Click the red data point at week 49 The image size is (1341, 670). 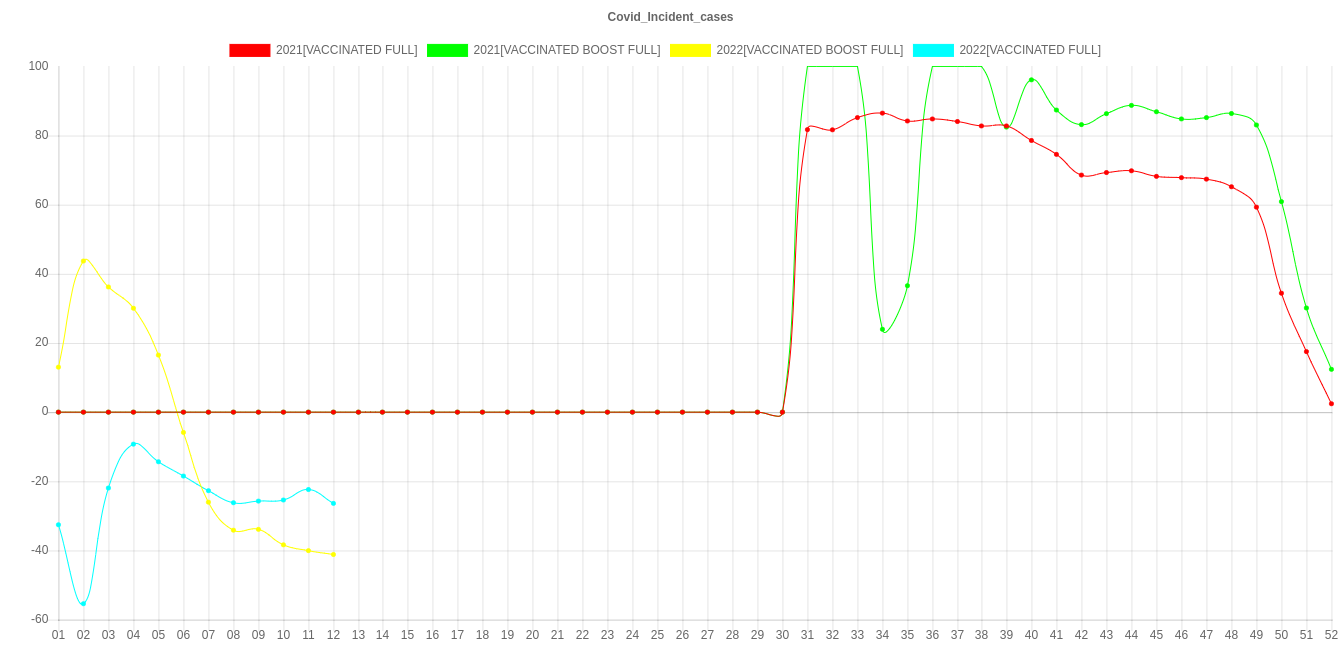(x=1256, y=207)
